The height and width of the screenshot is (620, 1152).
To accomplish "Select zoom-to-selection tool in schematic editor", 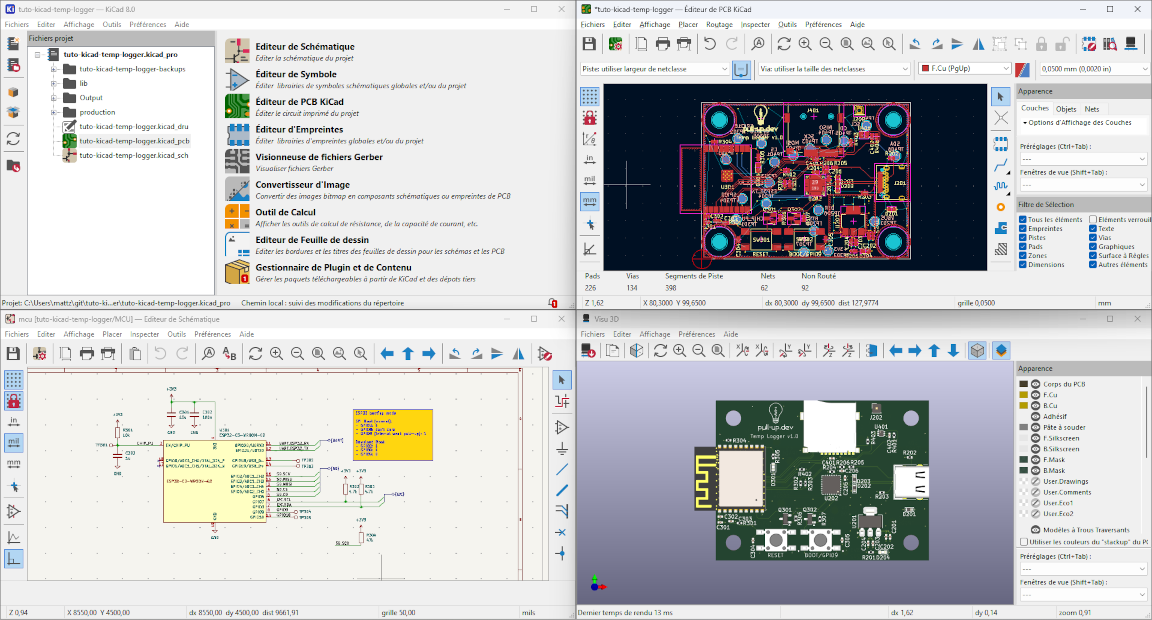I will 359,354.
